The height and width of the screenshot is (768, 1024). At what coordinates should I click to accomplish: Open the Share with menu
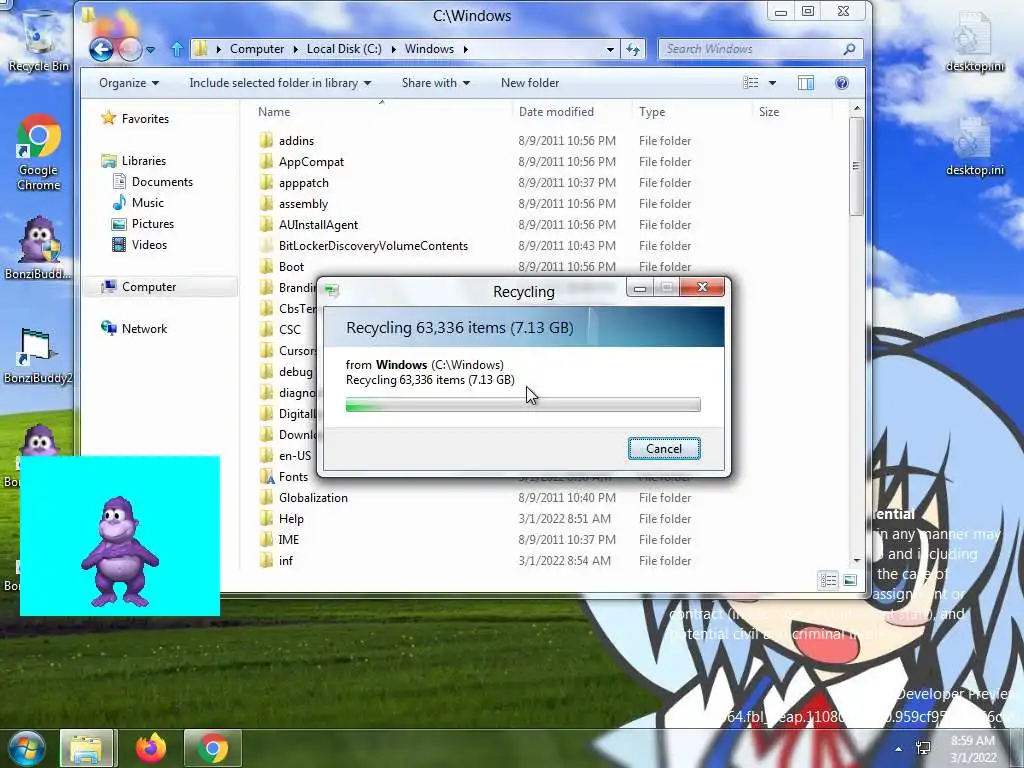click(436, 83)
